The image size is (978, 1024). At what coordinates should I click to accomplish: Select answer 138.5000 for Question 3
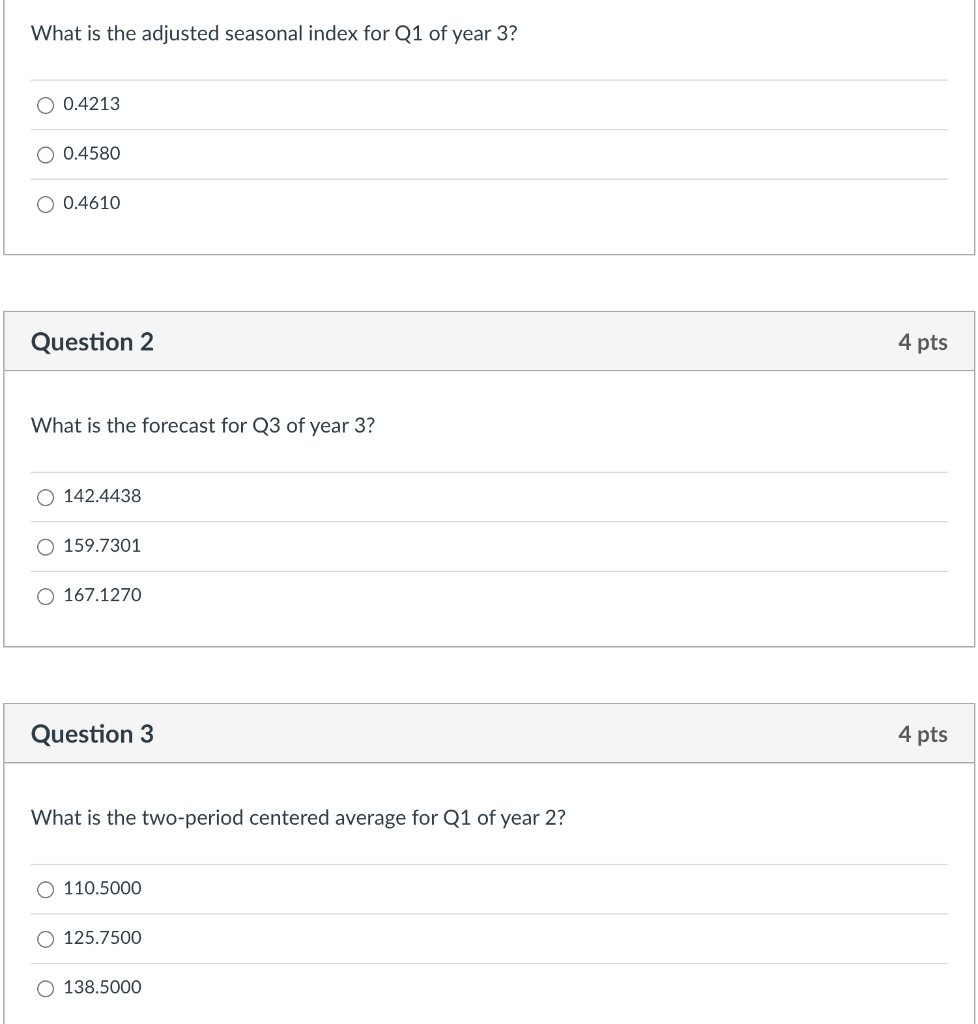(45, 987)
